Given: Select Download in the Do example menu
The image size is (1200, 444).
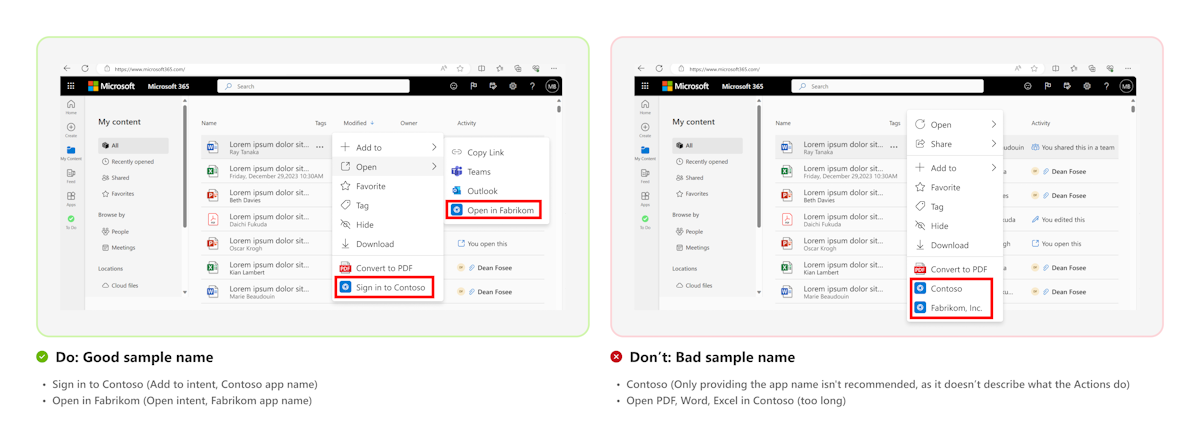Looking at the screenshot, I should (368, 244).
